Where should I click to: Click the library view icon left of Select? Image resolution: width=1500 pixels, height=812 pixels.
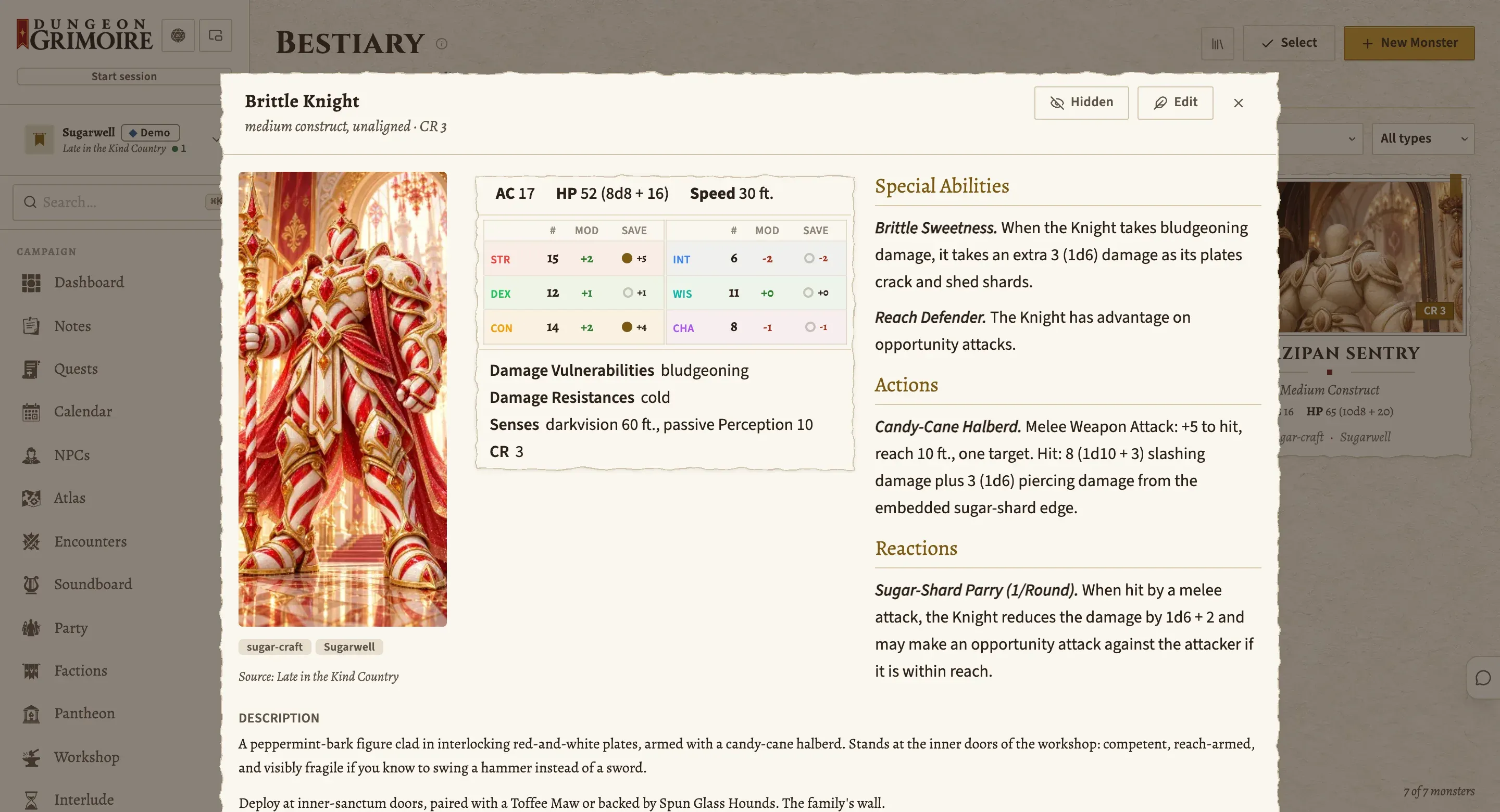coord(1217,43)
